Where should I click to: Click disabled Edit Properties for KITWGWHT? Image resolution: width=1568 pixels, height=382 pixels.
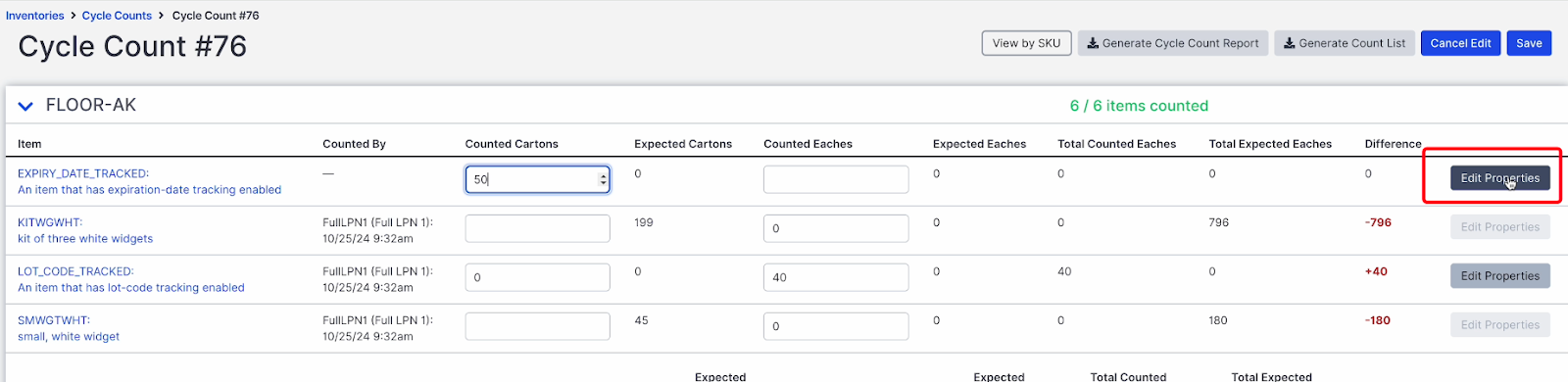pyautogui.click(x=1500, y=226)
